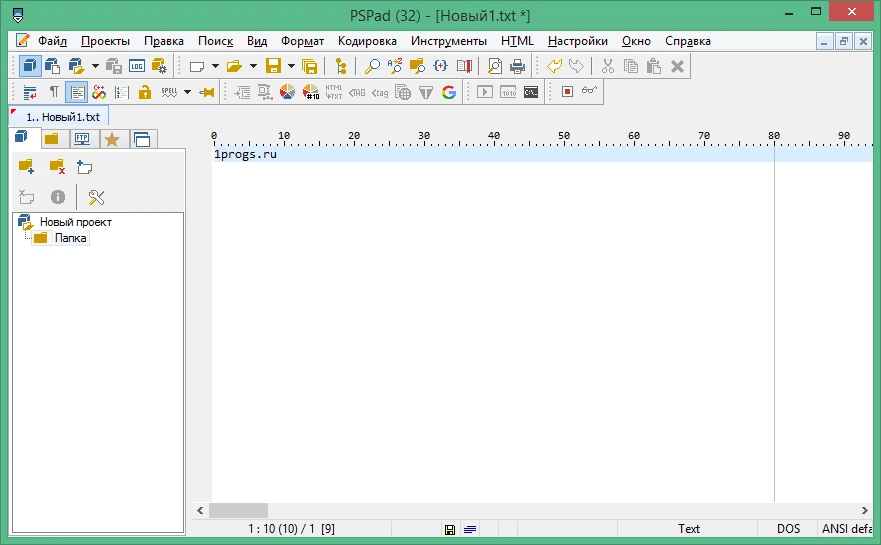Toggle the highlighted ruler lines button
Viewport: 881px width, 545px height.
76,92
